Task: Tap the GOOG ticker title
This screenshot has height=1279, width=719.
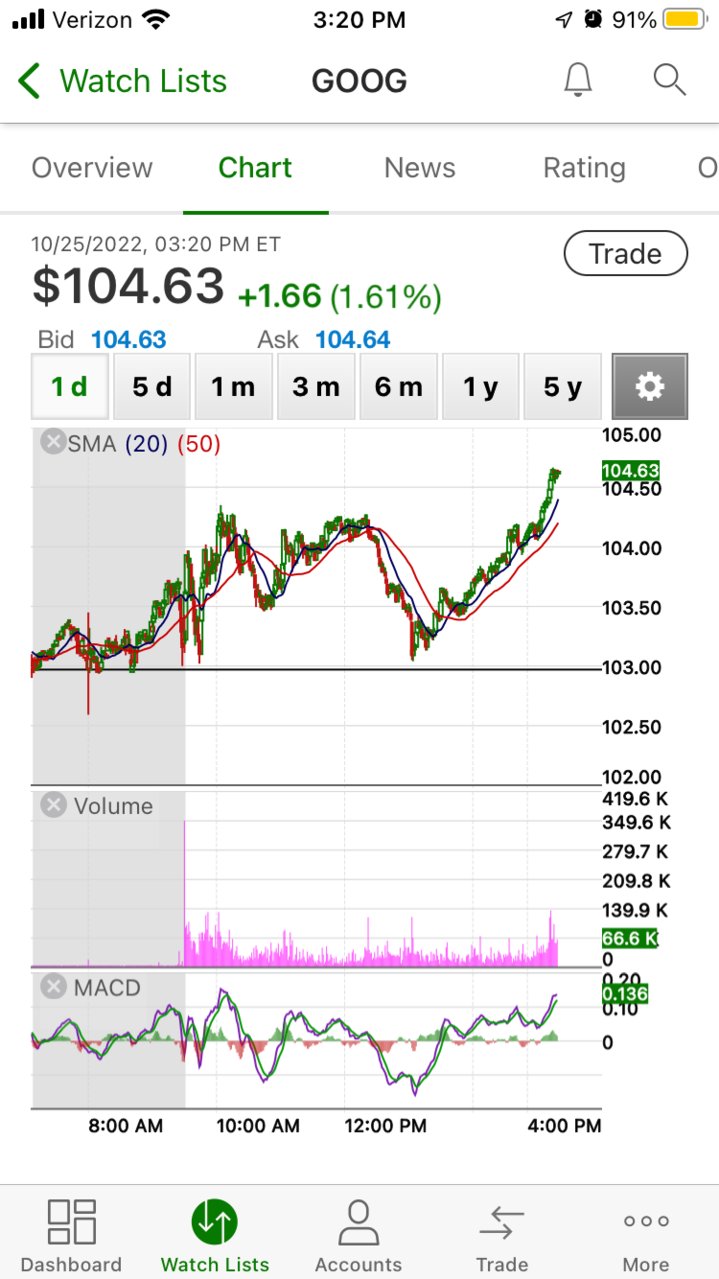Action: click(x=359, y=81)
